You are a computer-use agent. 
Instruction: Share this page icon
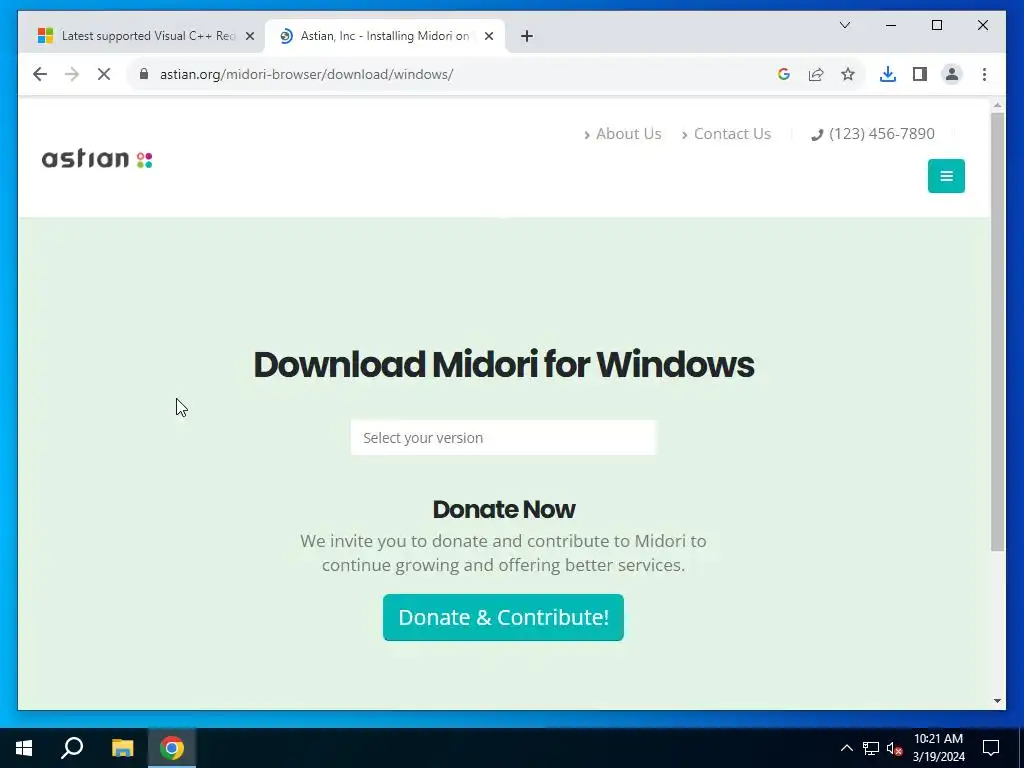pos(816,74)
